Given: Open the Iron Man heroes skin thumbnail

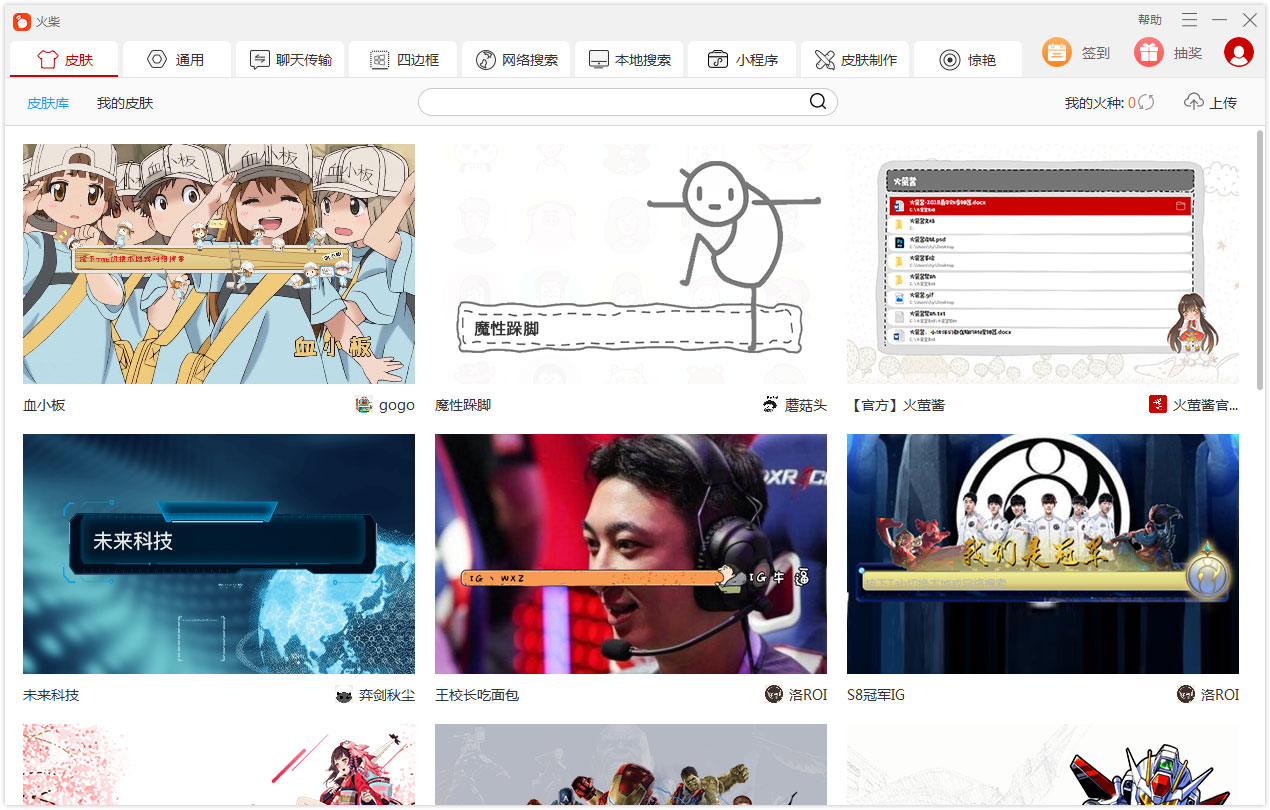Looking at the screenshot, I should (x=631, y=765).
